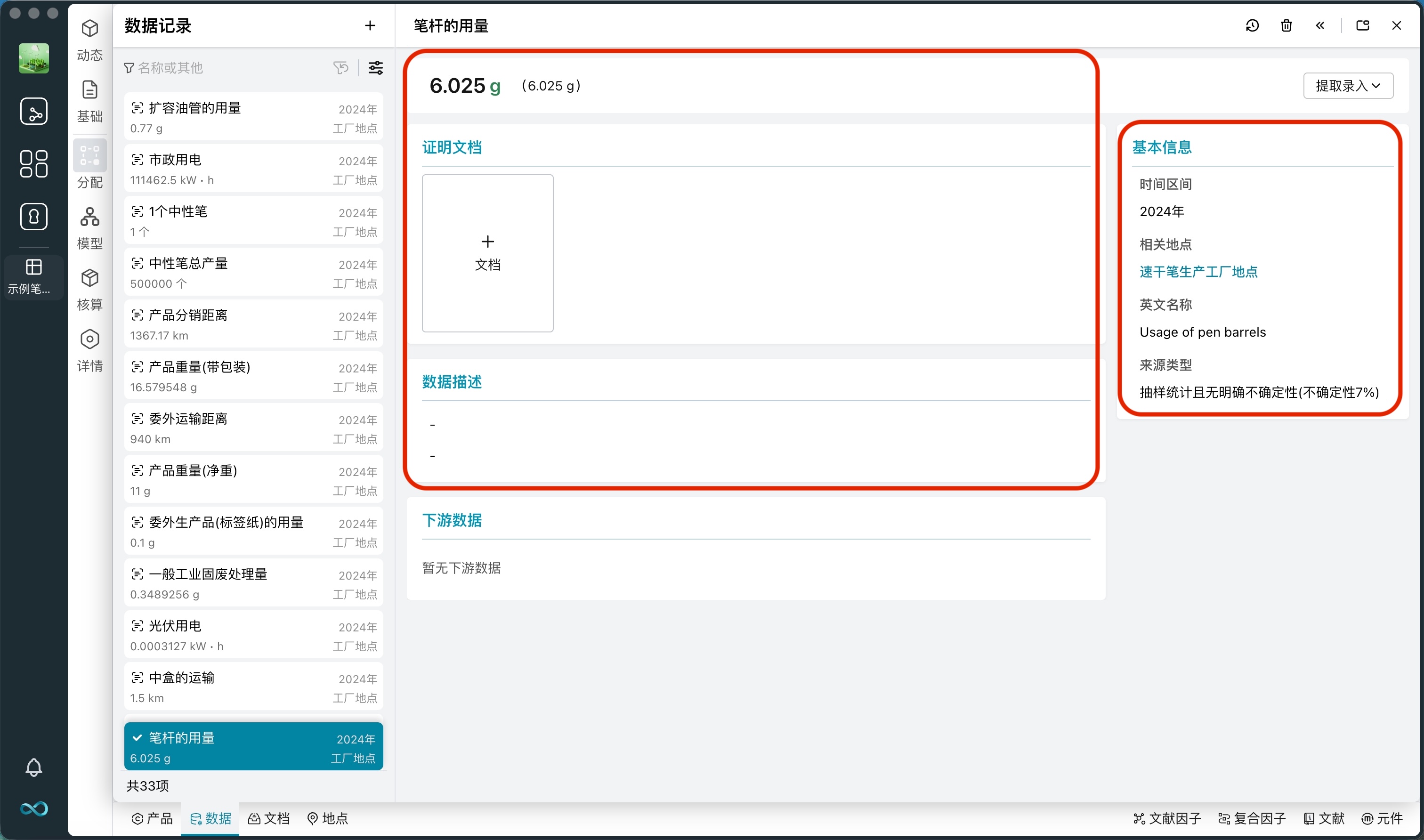Viewport: 1424px width, 840px height.
Task: Collapse the detail panel with double chevrons
Action: [x=1320, y=25]
